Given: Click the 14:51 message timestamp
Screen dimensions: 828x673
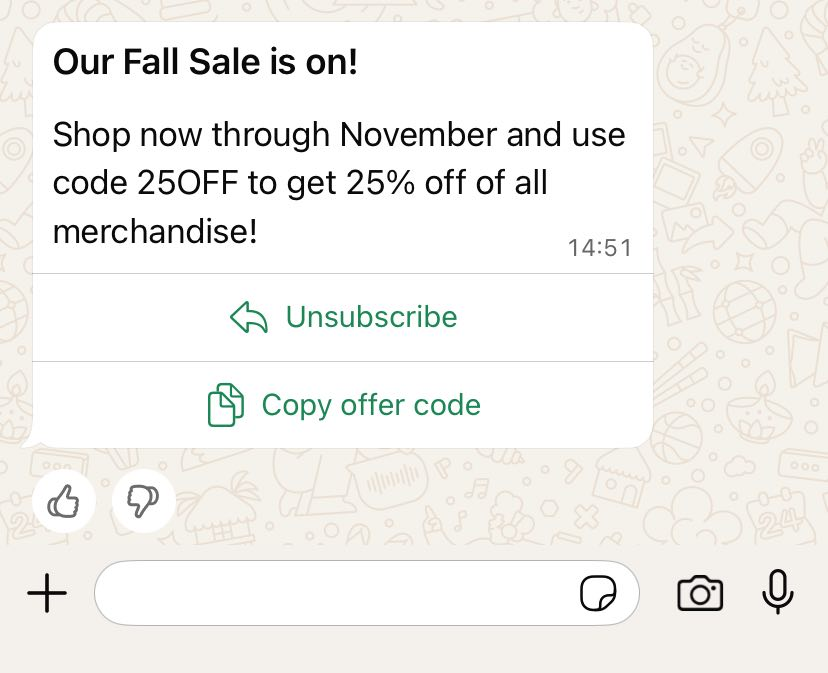Looking at the screenshot, I should click(x=600, y=248).
